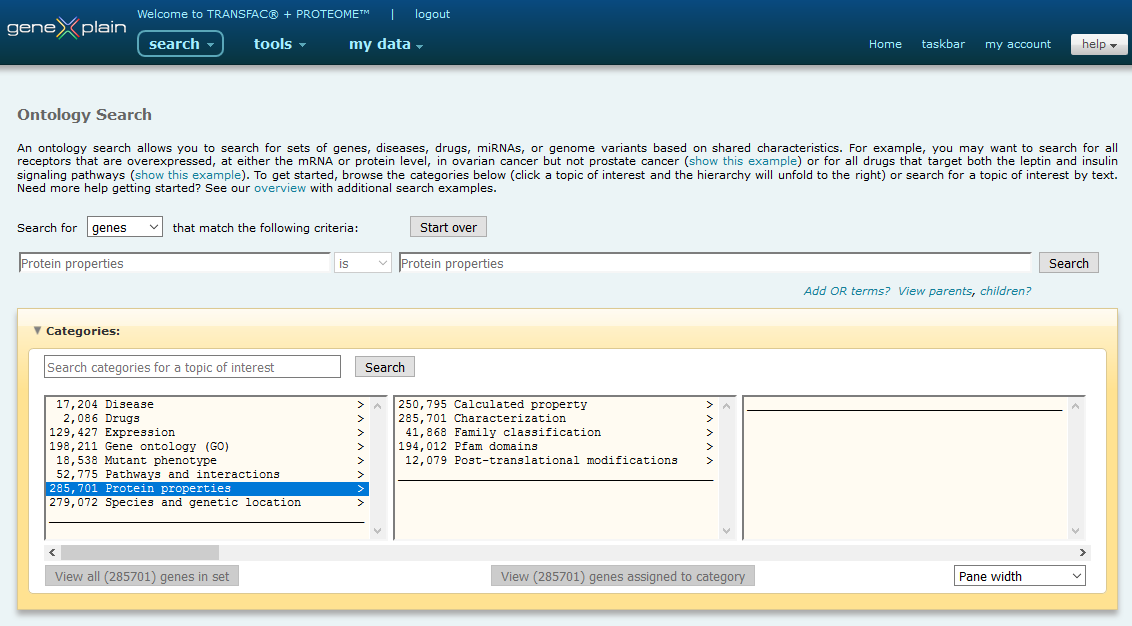Collapse the Categories section triangle
The image size is (1132, 626).
37,330
